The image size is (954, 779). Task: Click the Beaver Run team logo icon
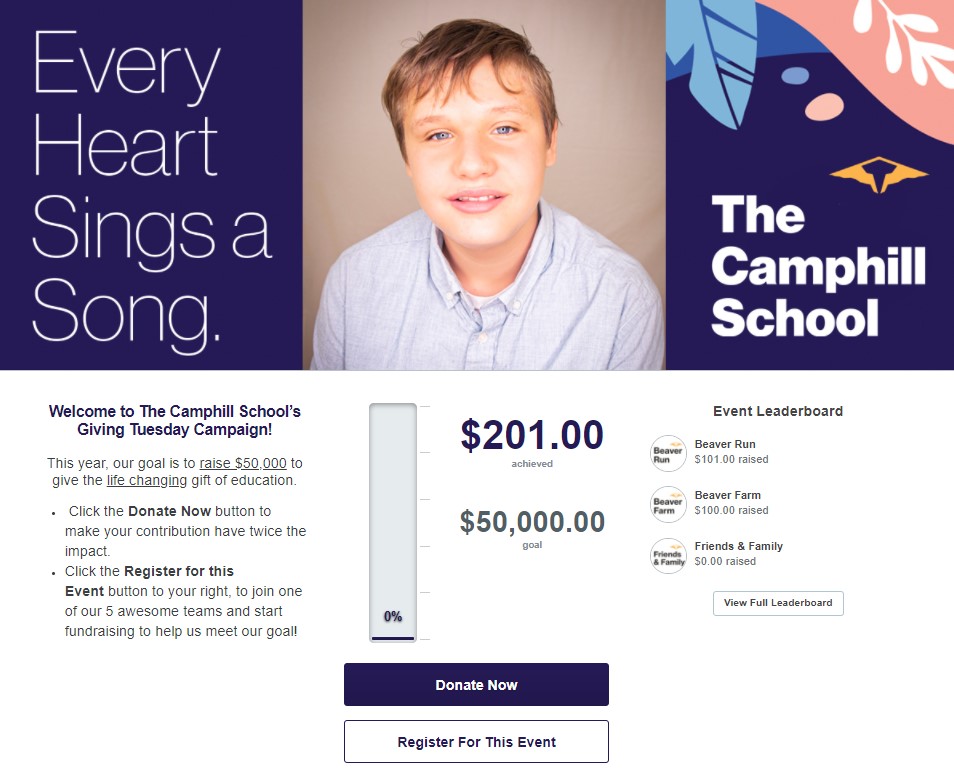tap(668, 453)
